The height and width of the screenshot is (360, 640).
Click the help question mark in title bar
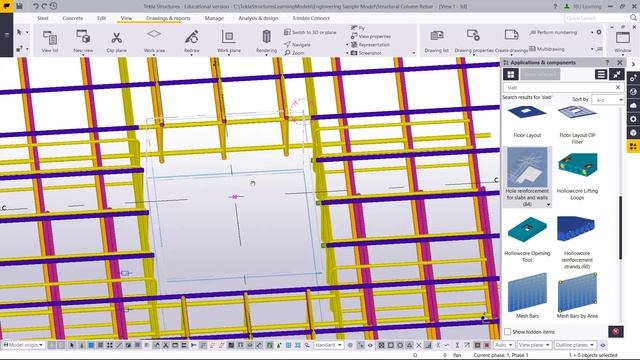(555, 6)
